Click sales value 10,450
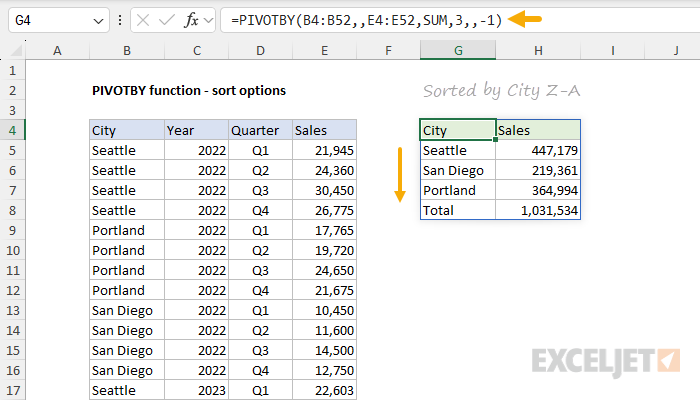 point(324,310)
